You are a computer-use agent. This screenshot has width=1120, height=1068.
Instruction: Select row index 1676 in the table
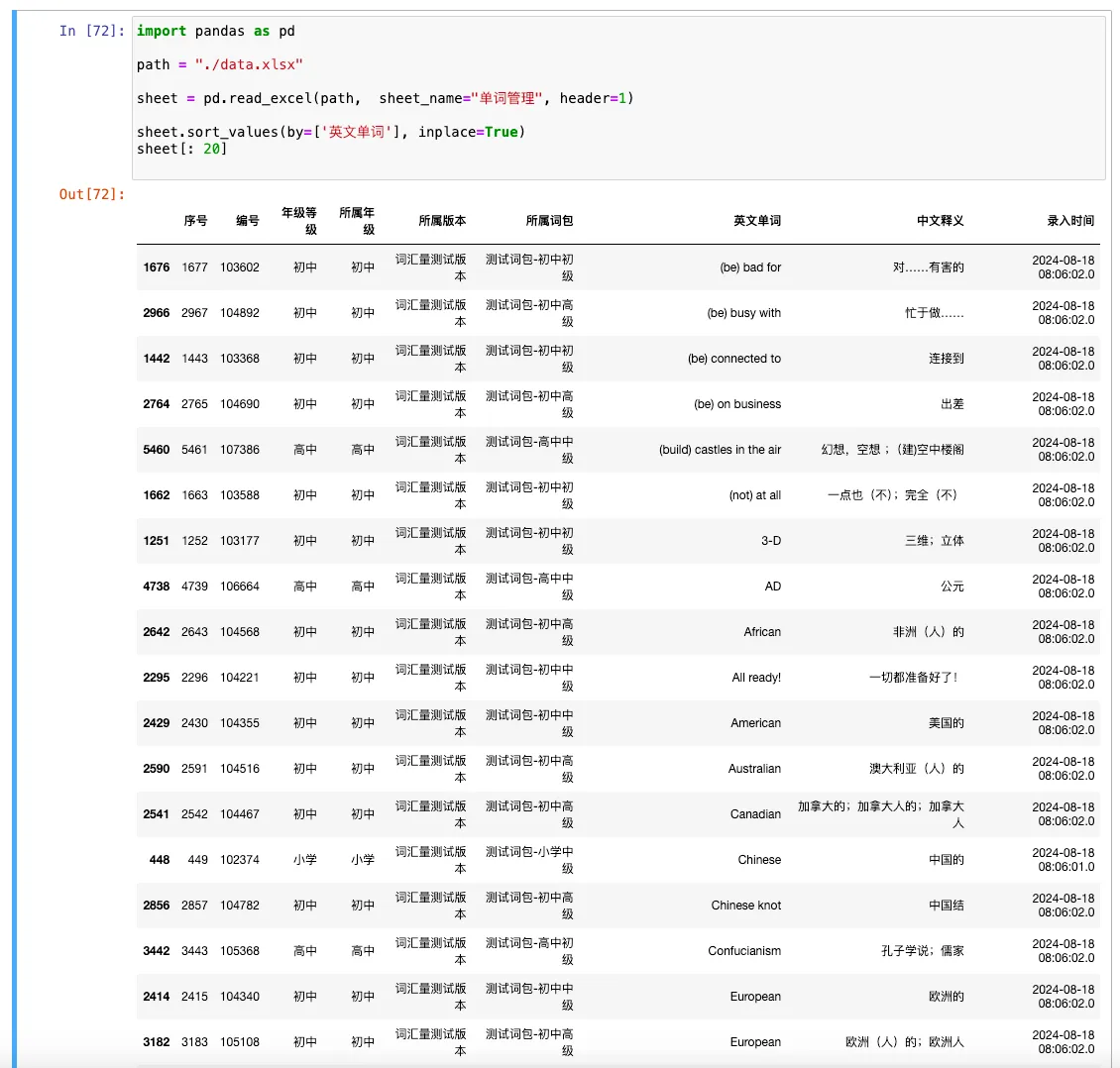pos(157,267)
